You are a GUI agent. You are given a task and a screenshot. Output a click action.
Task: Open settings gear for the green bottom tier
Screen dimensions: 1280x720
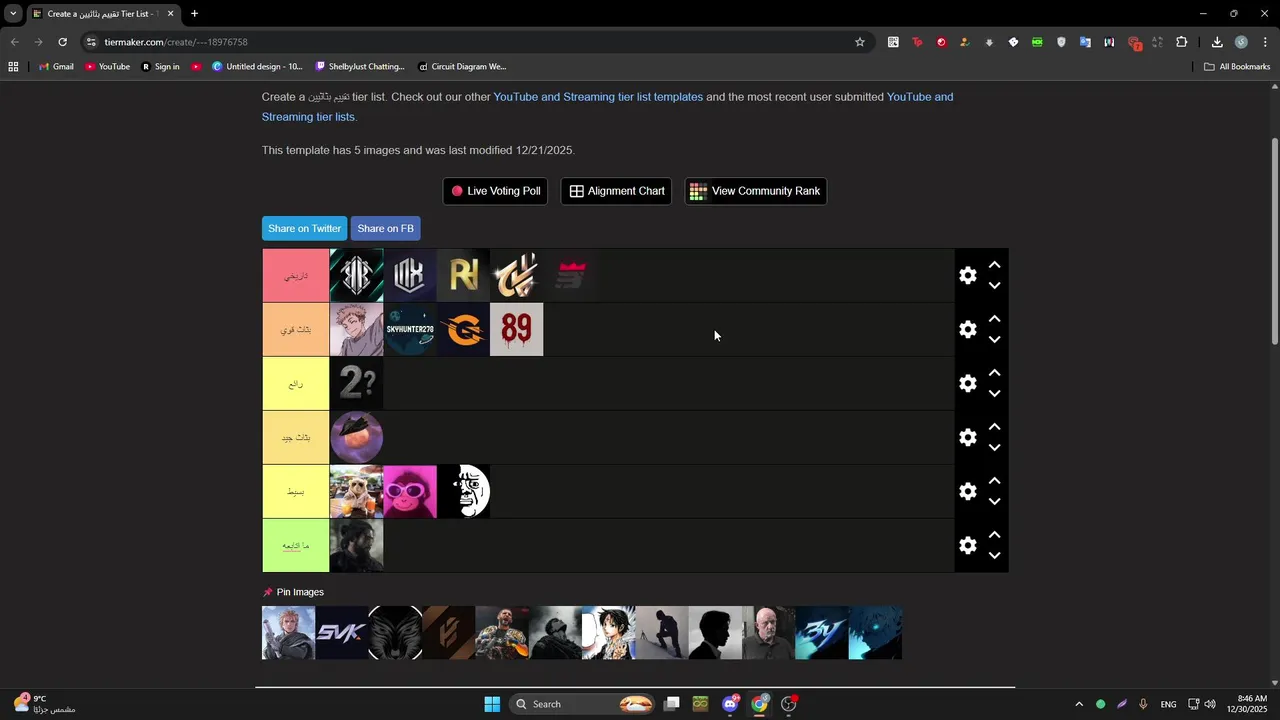[x=967, y=545]
